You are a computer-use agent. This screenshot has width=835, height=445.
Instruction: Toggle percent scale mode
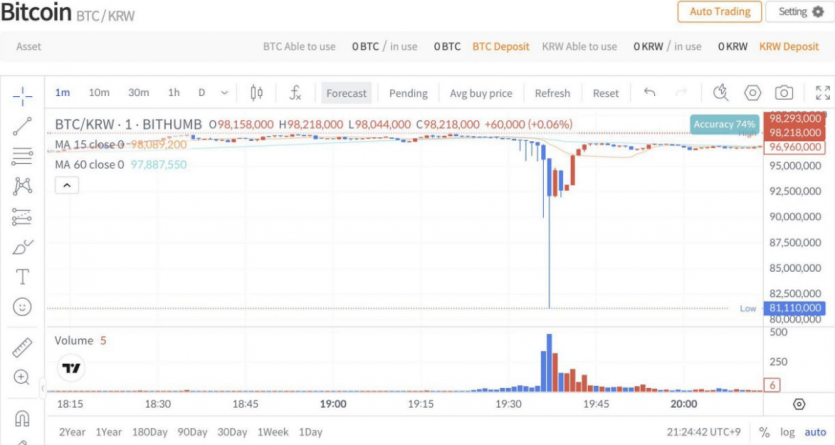tap(764, 432)
